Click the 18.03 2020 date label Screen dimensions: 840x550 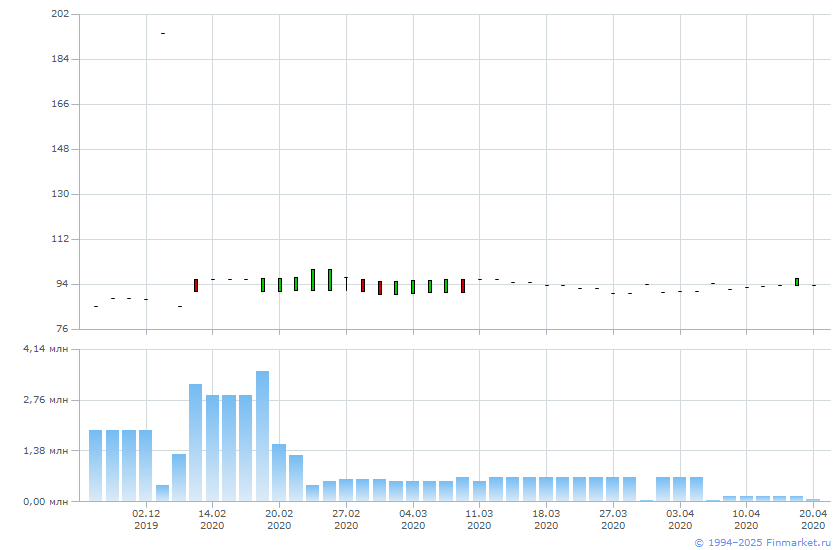(546, 519)
